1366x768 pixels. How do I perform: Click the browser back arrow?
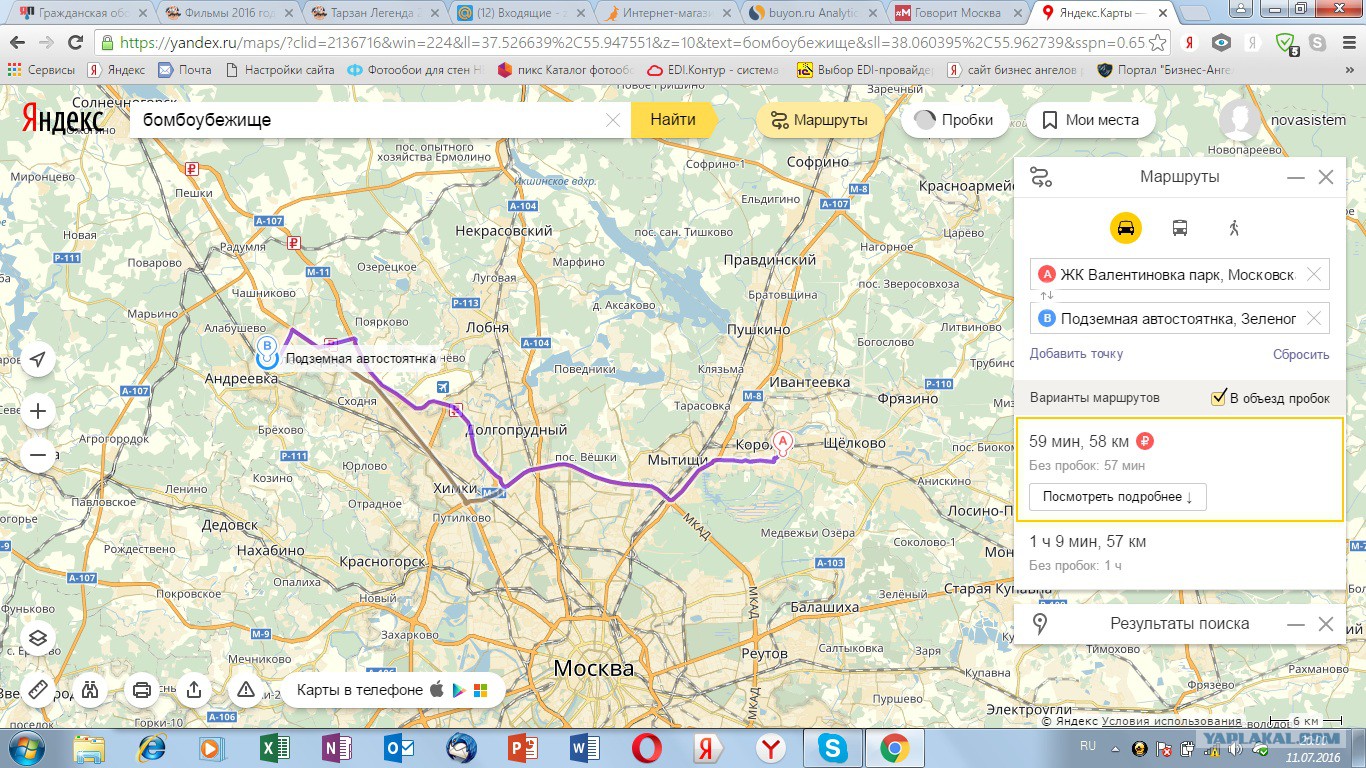[18, 43]
